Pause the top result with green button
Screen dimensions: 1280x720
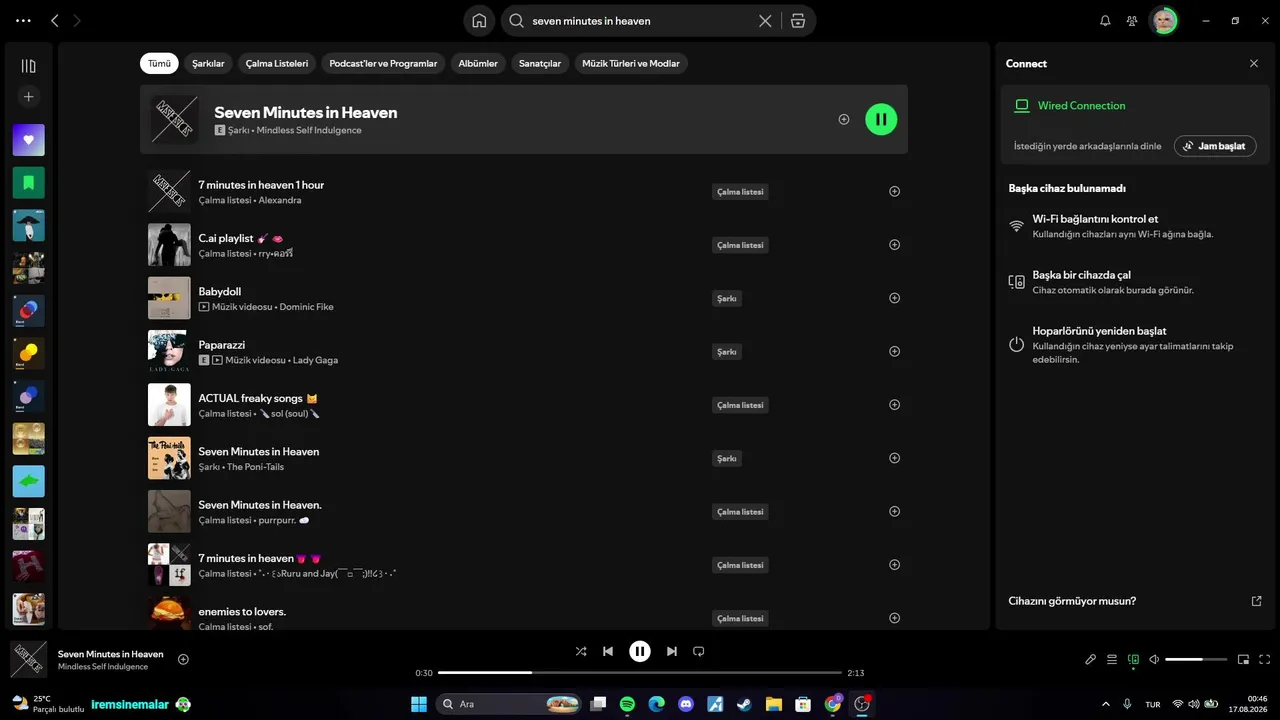881,119
